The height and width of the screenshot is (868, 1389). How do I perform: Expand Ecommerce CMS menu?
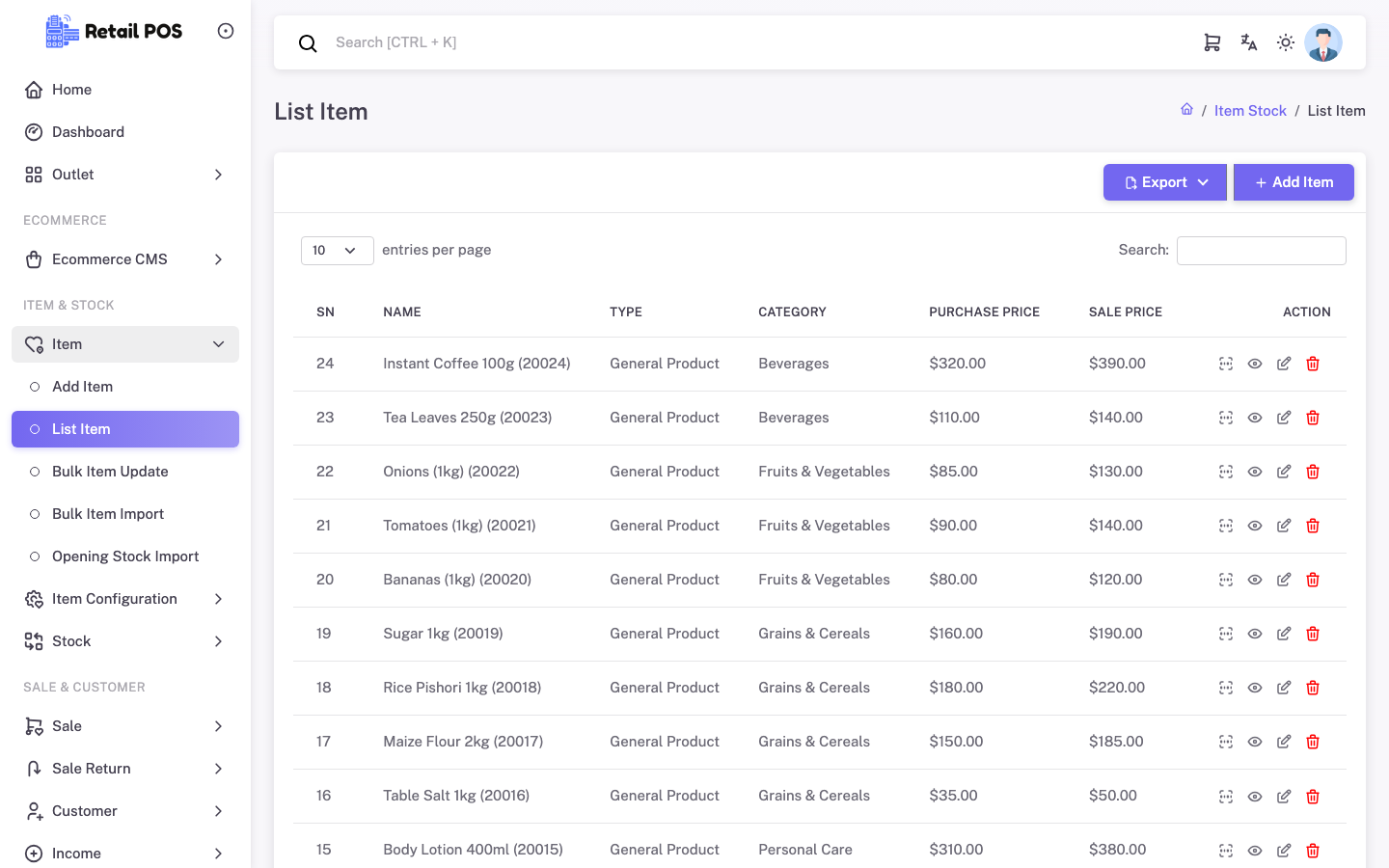pyautogui.click(x=125, y=259)
